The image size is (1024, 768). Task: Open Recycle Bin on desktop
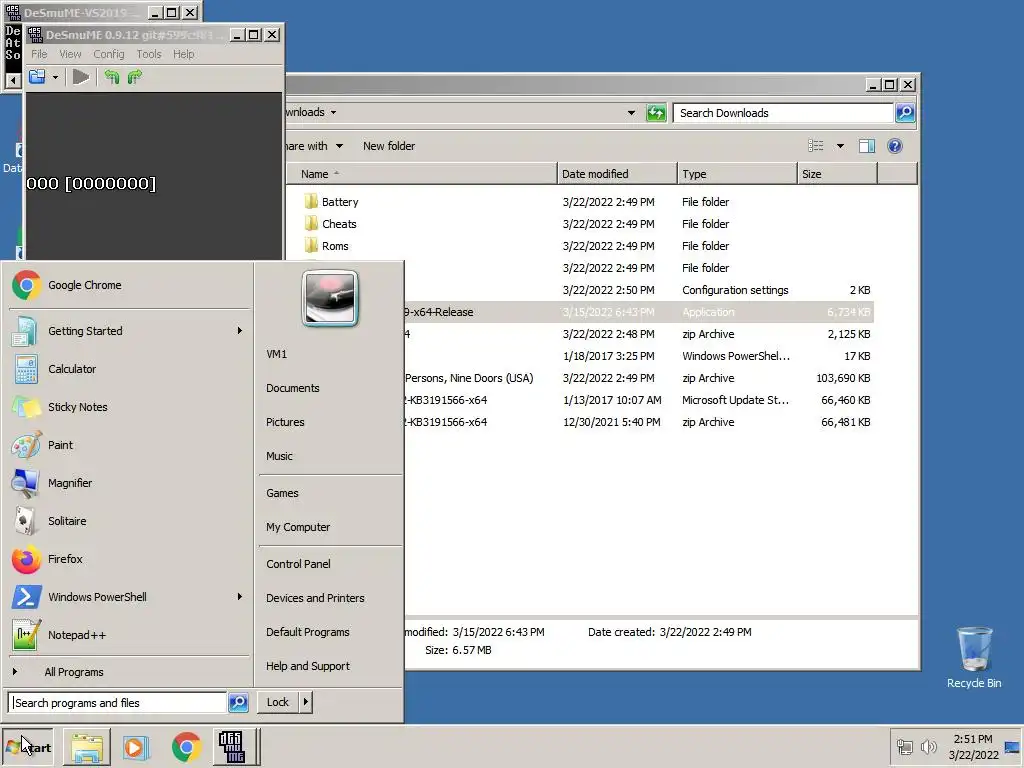(974, 657)
